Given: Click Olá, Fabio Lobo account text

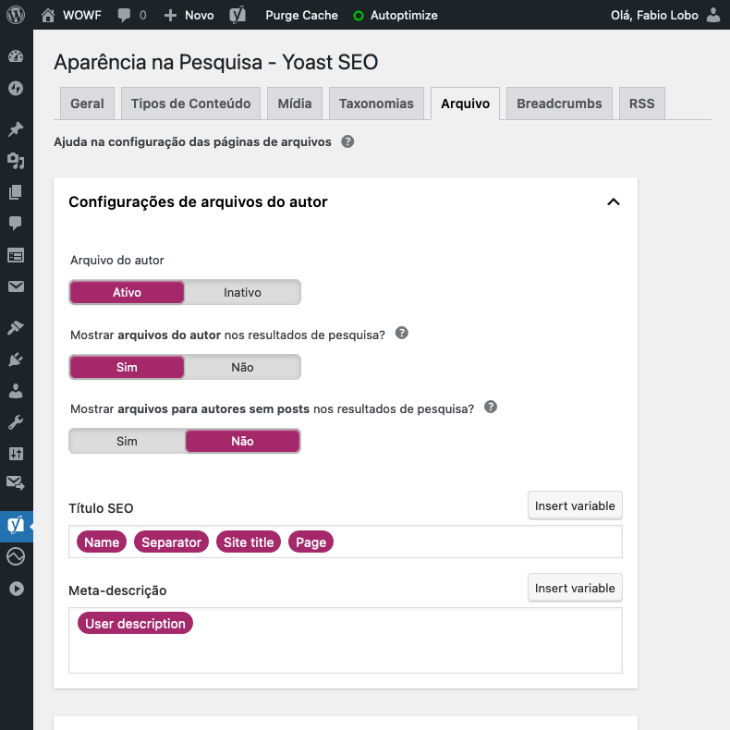Looking at the screenshot, I should click(x=654, y=15).
